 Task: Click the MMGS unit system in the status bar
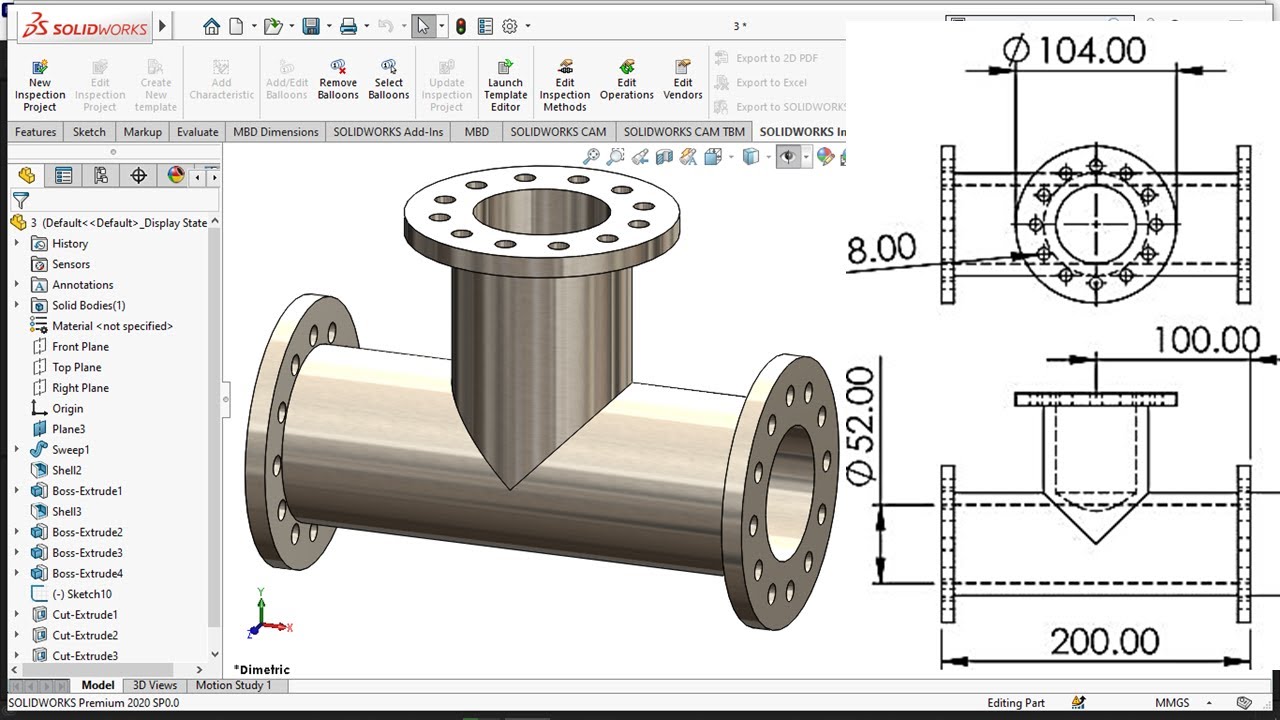(1172, 703)
